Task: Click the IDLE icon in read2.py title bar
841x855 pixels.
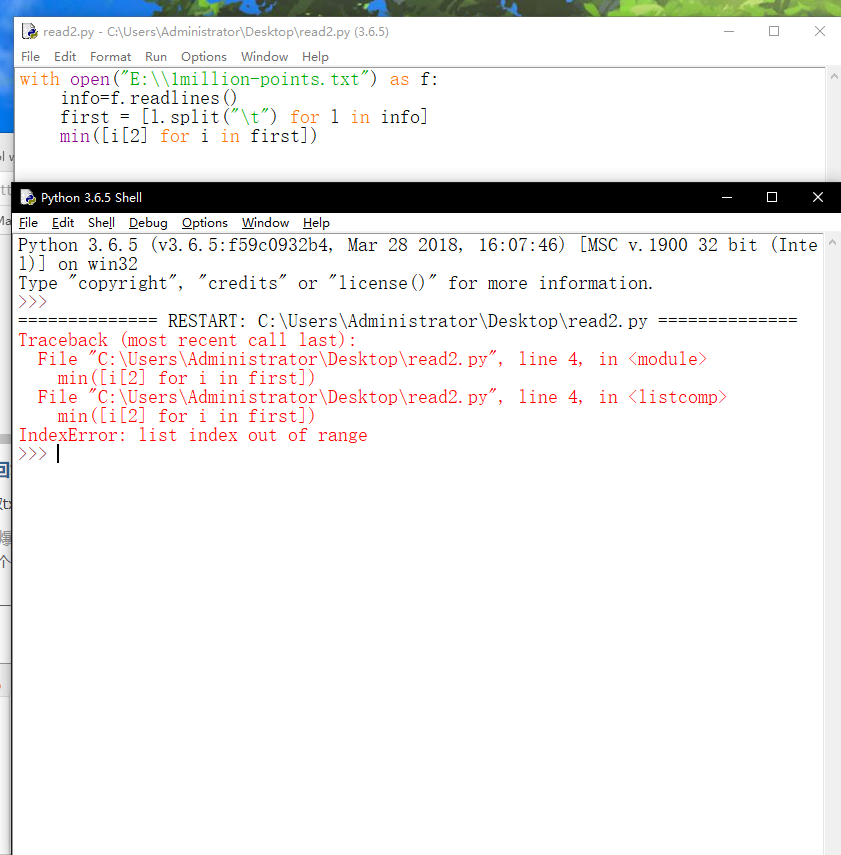Action: [x=29, y=31]
